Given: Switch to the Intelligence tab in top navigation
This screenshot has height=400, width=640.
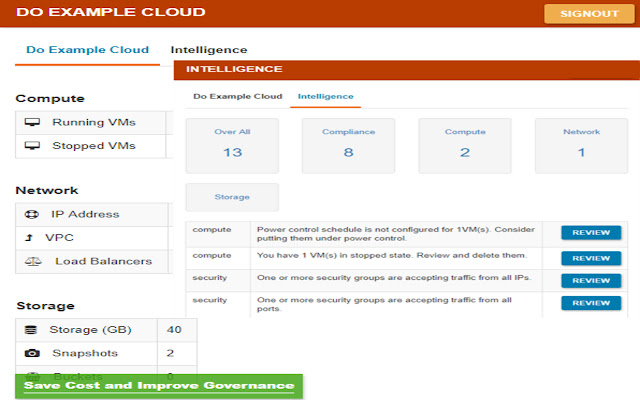Looking at the screenshot, I should [208, 50].
